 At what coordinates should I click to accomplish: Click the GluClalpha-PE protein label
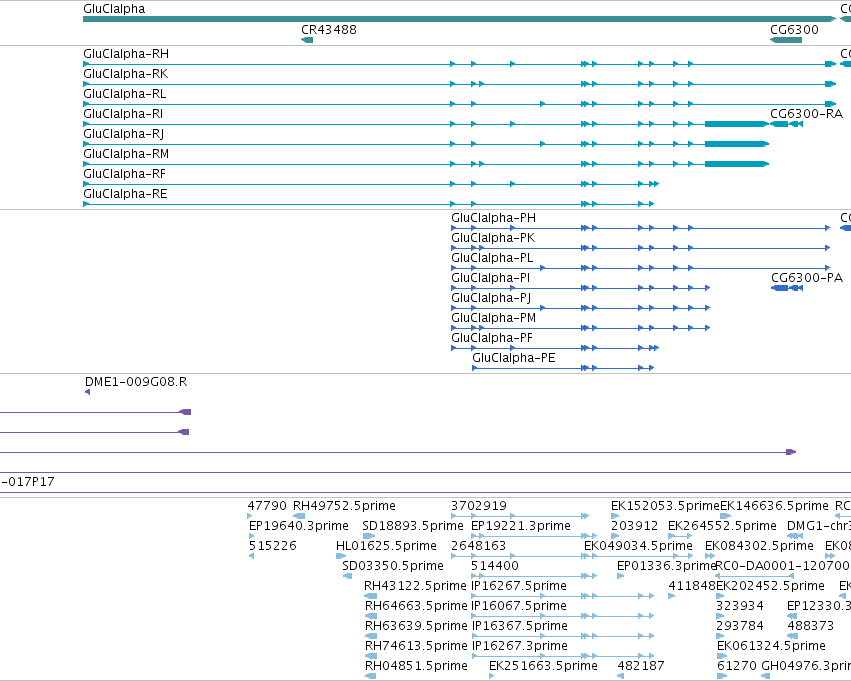(513, 358)
